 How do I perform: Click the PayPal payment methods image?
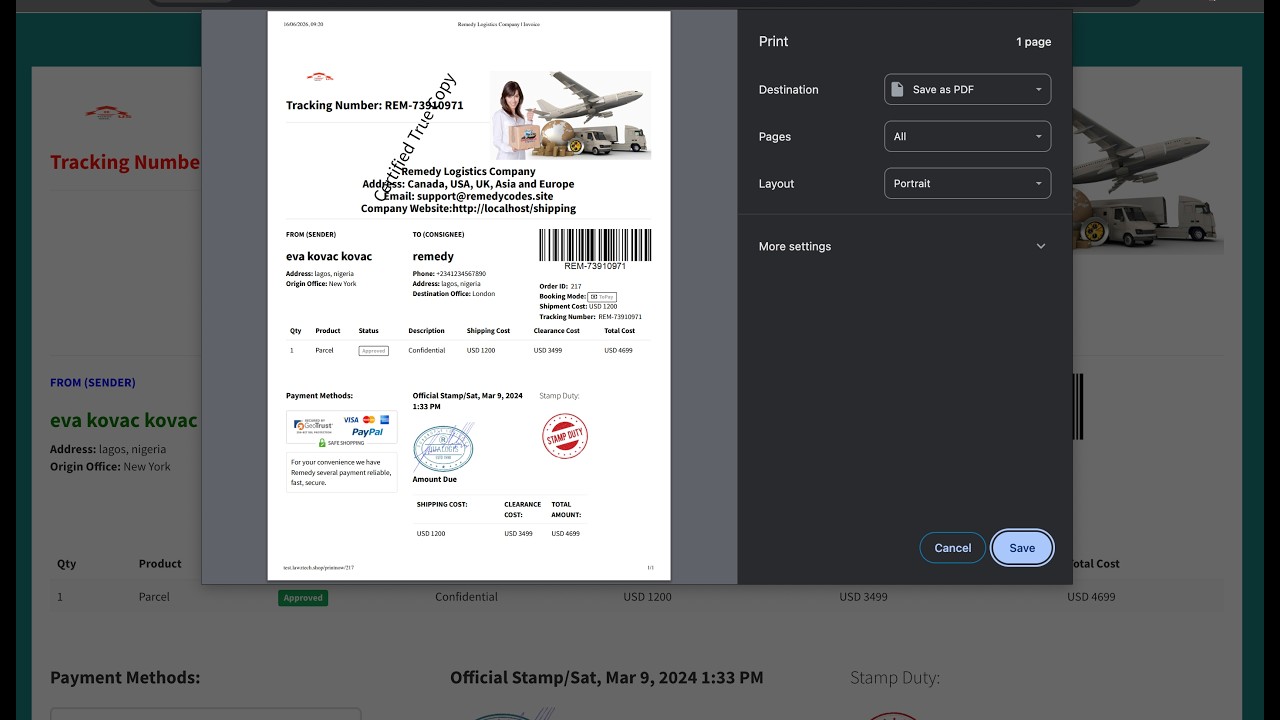[x=341, y=429]
